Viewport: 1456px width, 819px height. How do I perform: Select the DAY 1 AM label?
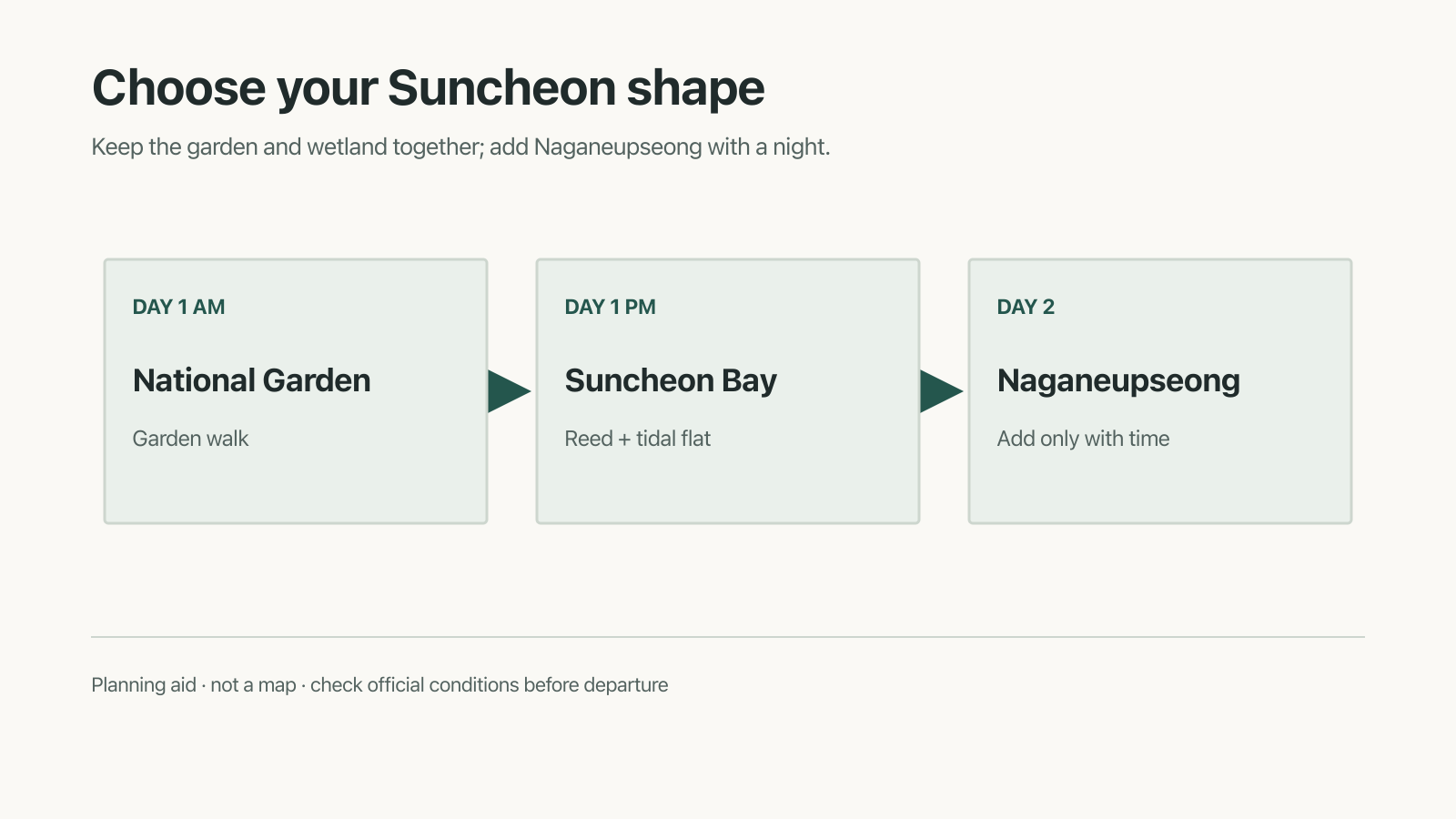pos(178,307)
